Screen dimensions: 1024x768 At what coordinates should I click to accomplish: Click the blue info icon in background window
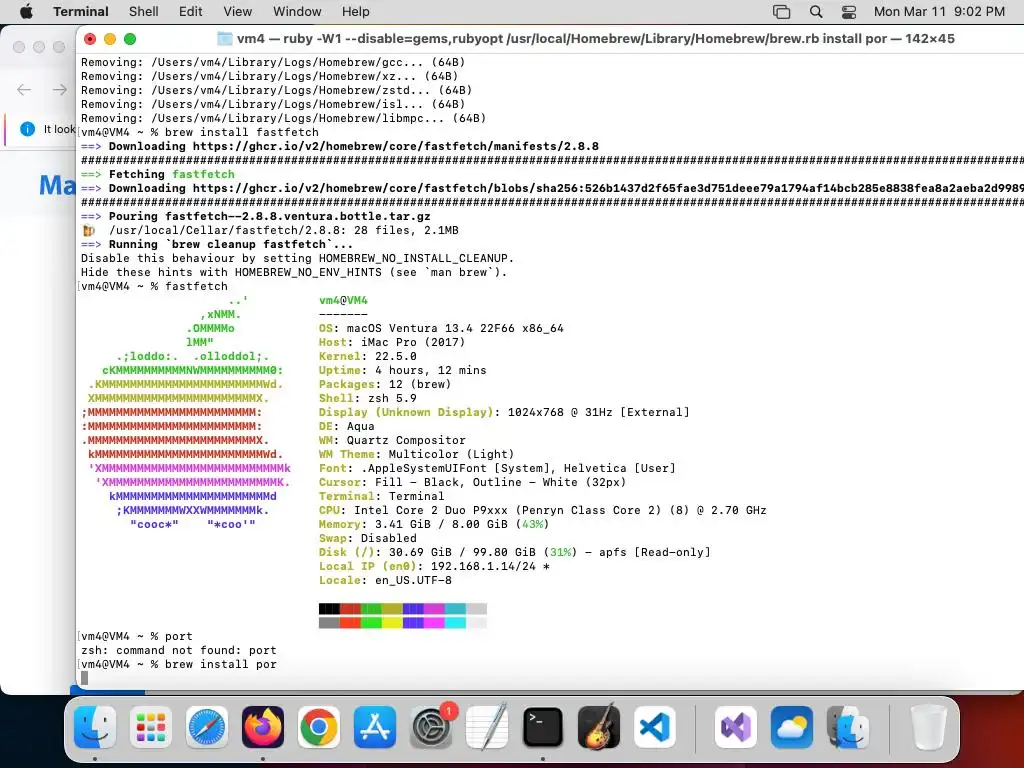tap(27, 129)
